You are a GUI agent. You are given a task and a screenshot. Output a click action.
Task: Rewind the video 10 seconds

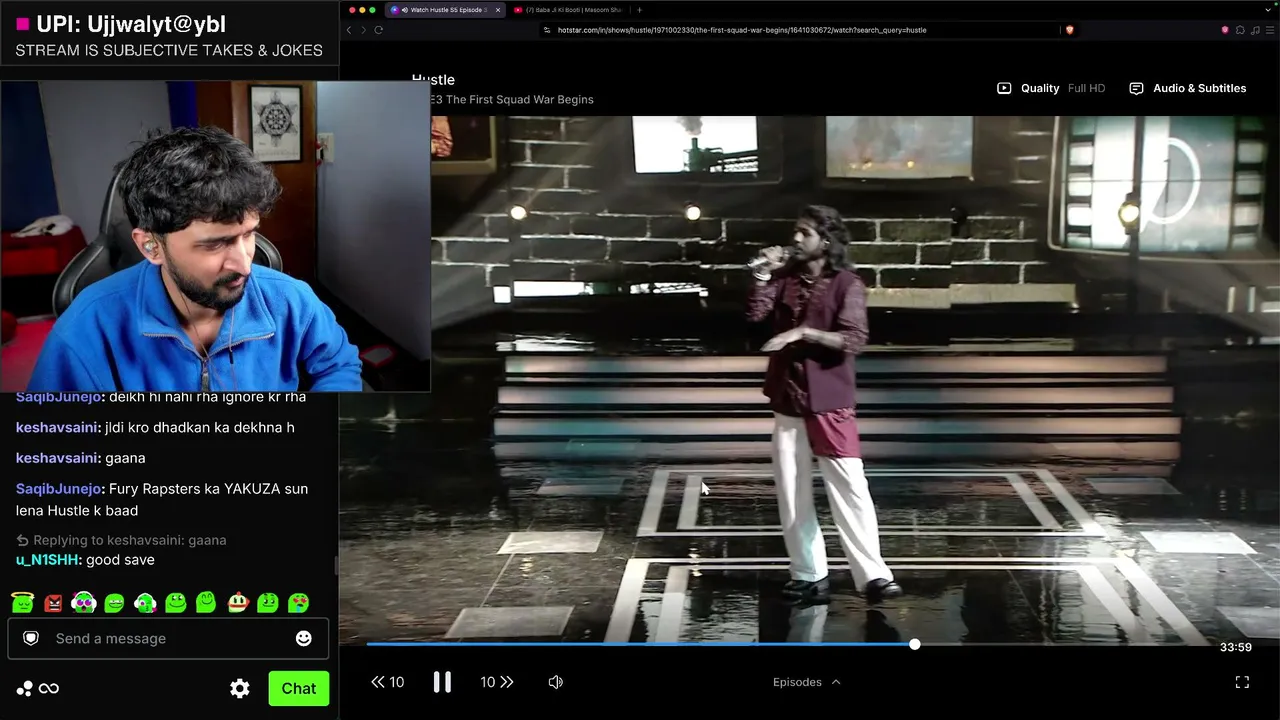[x=387, y=682]
